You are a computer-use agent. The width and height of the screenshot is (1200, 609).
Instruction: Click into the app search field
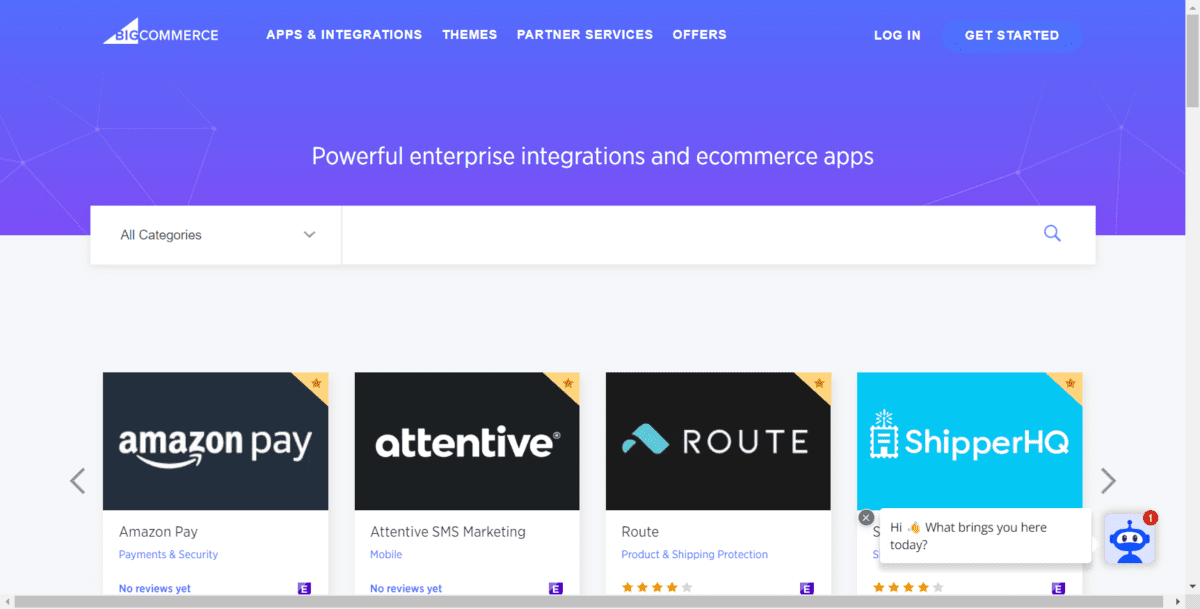690,235
